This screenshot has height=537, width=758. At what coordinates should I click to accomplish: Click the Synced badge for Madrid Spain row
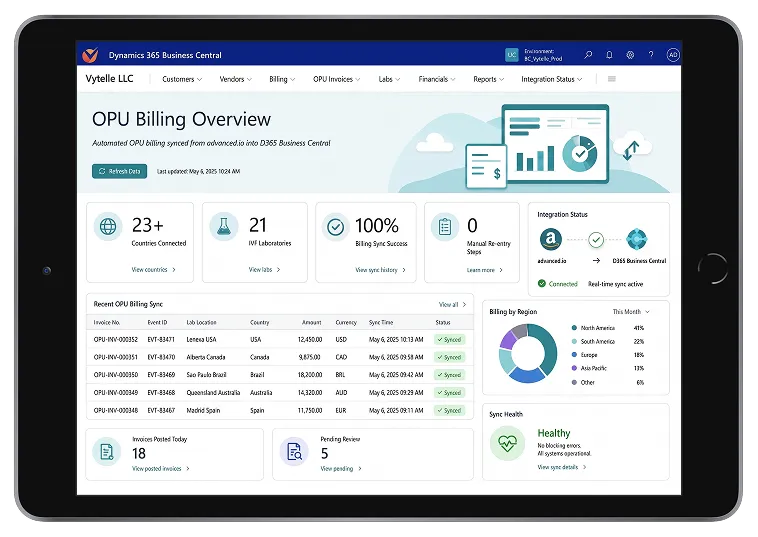coord(450,410)
